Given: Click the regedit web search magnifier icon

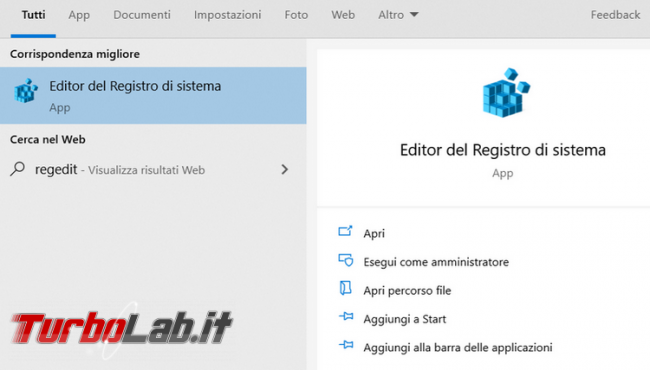Looking at the screenshot, I should pyautogui.click(x=17, y=169).
